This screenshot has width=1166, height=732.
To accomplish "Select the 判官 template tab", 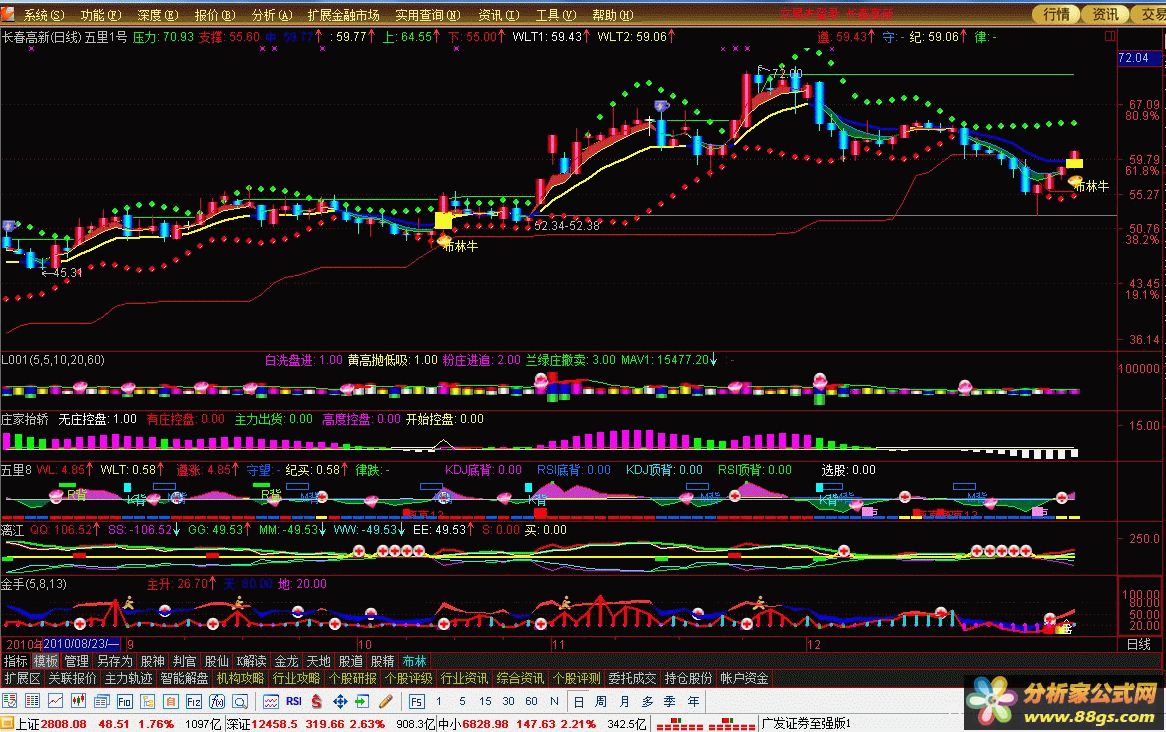I will [184, 661].
